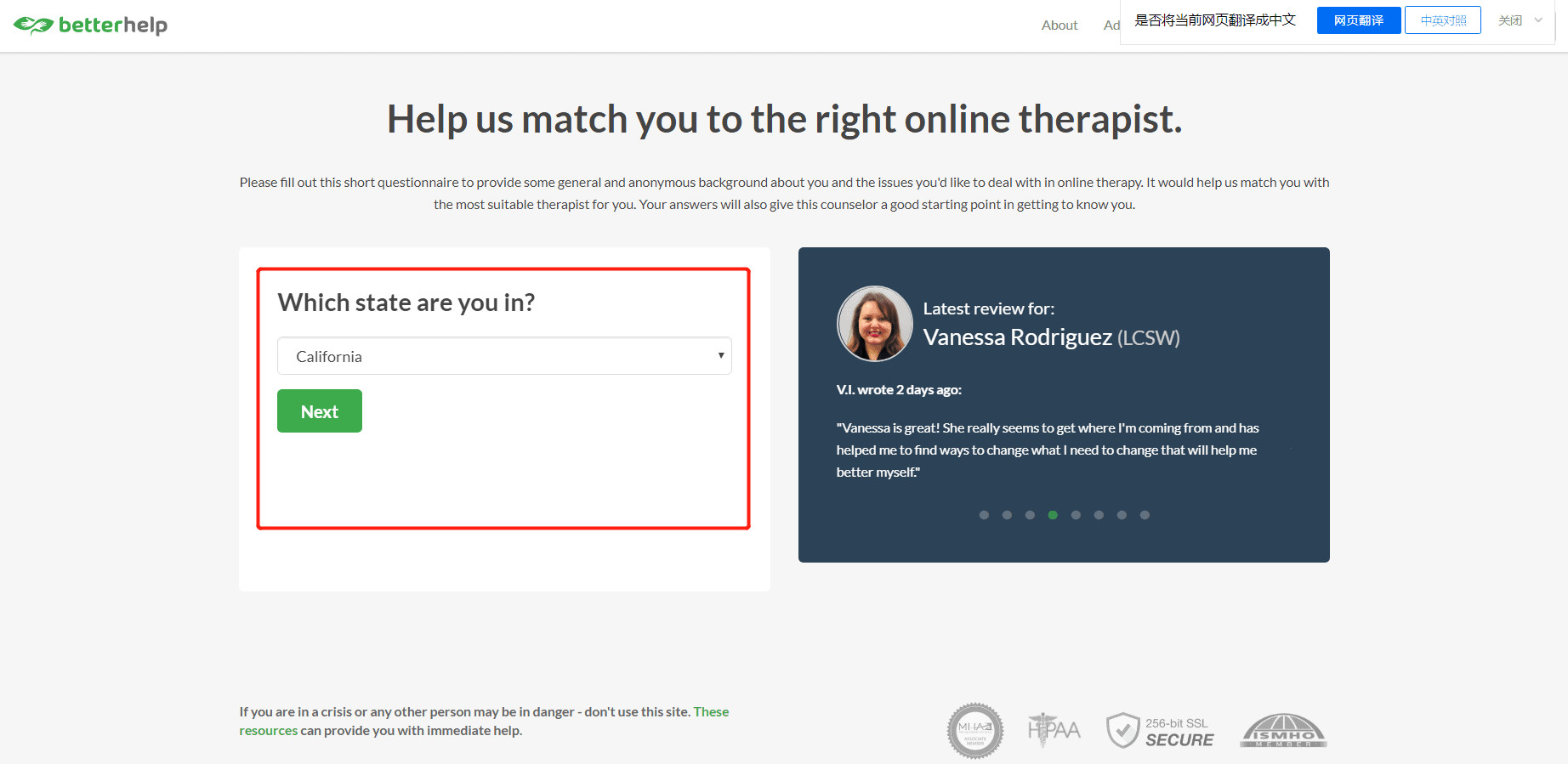Image resolution: width=1568 pixels, height=764 pixels.
Task: Click the green Next button
Action: (320, 411)
